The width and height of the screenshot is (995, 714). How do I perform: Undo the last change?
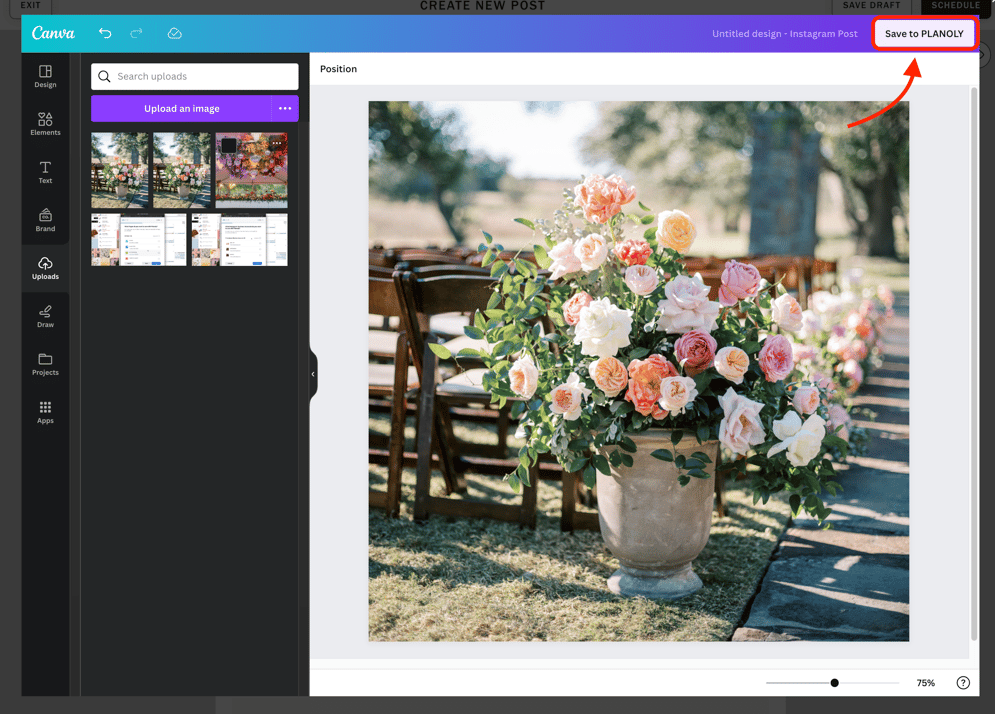coord(105,33)
